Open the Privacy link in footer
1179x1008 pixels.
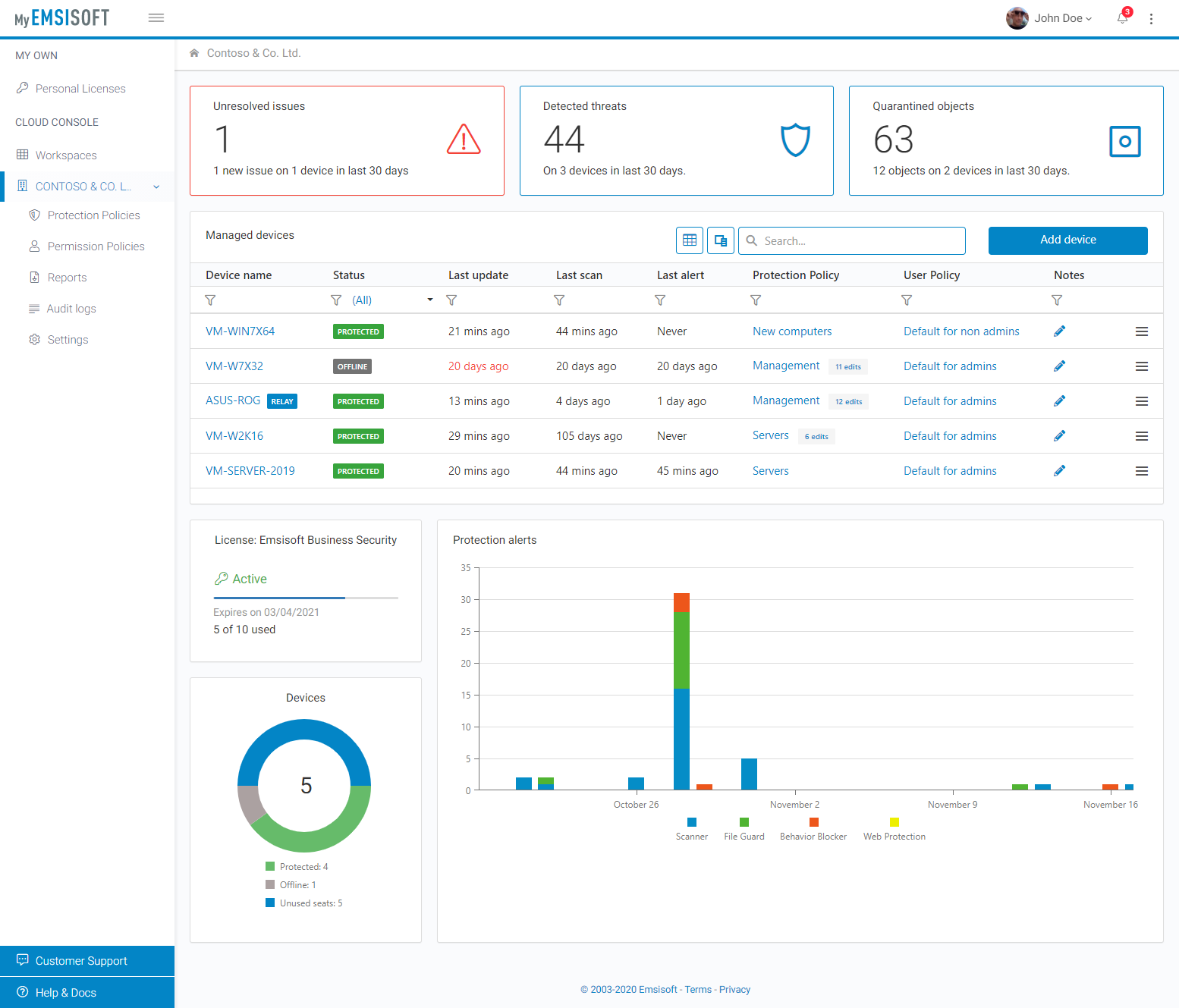pyautogui.click(x=734, y=990)
